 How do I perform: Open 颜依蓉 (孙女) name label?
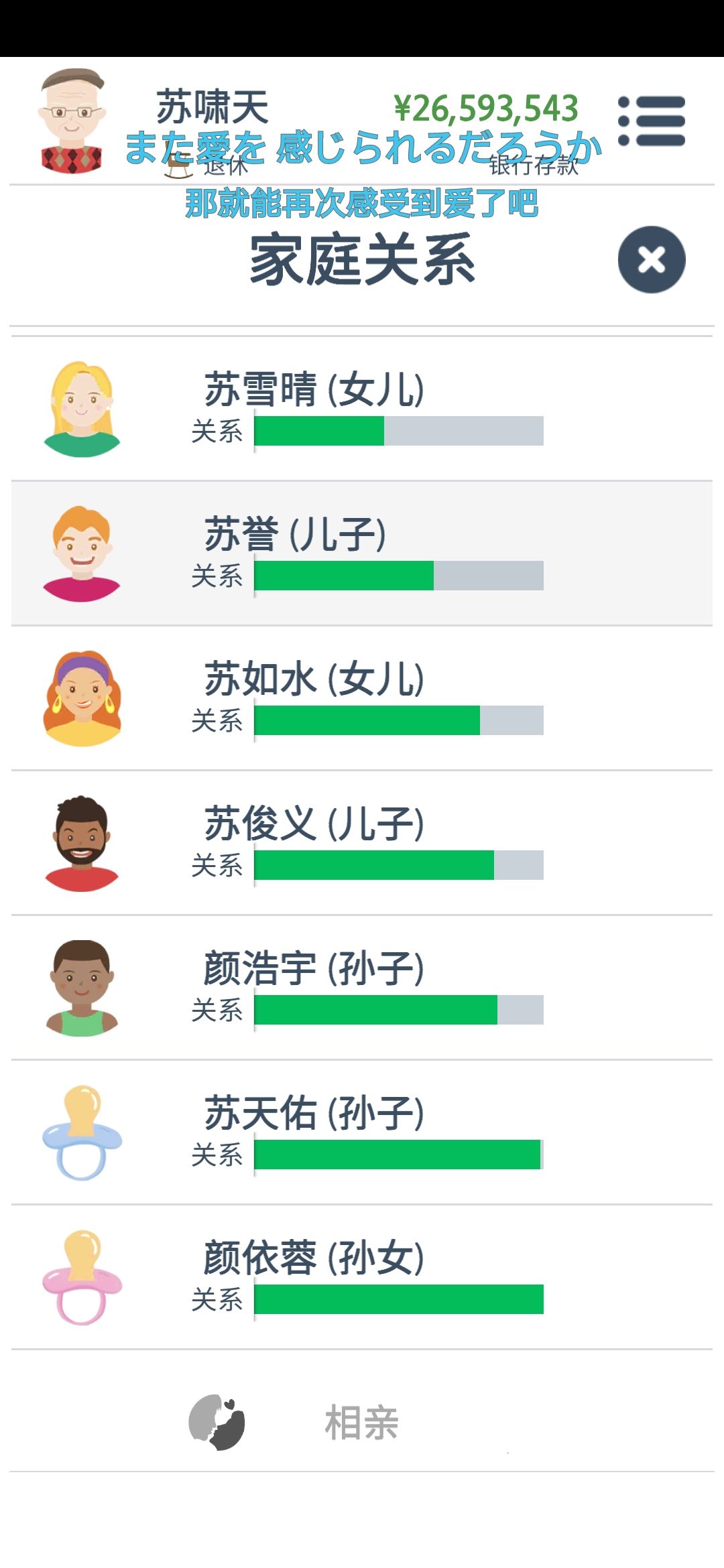314,1258
